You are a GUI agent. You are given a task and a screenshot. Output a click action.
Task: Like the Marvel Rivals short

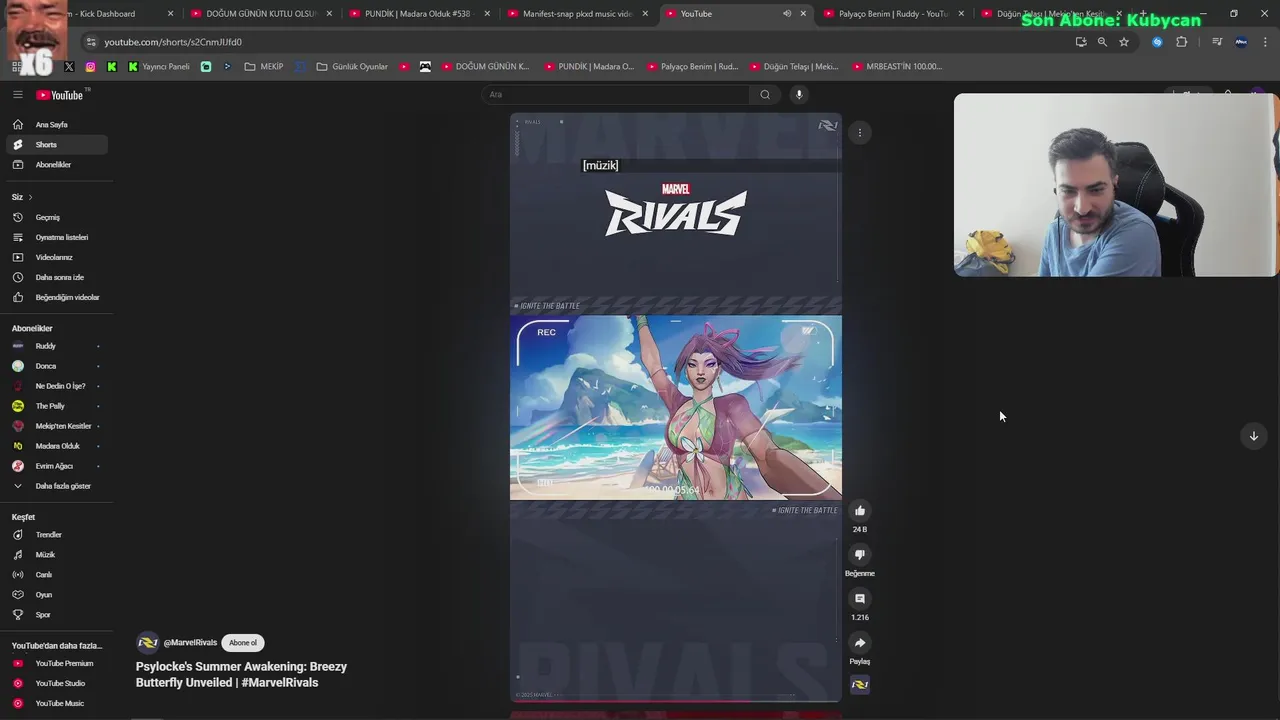point(860,511)
